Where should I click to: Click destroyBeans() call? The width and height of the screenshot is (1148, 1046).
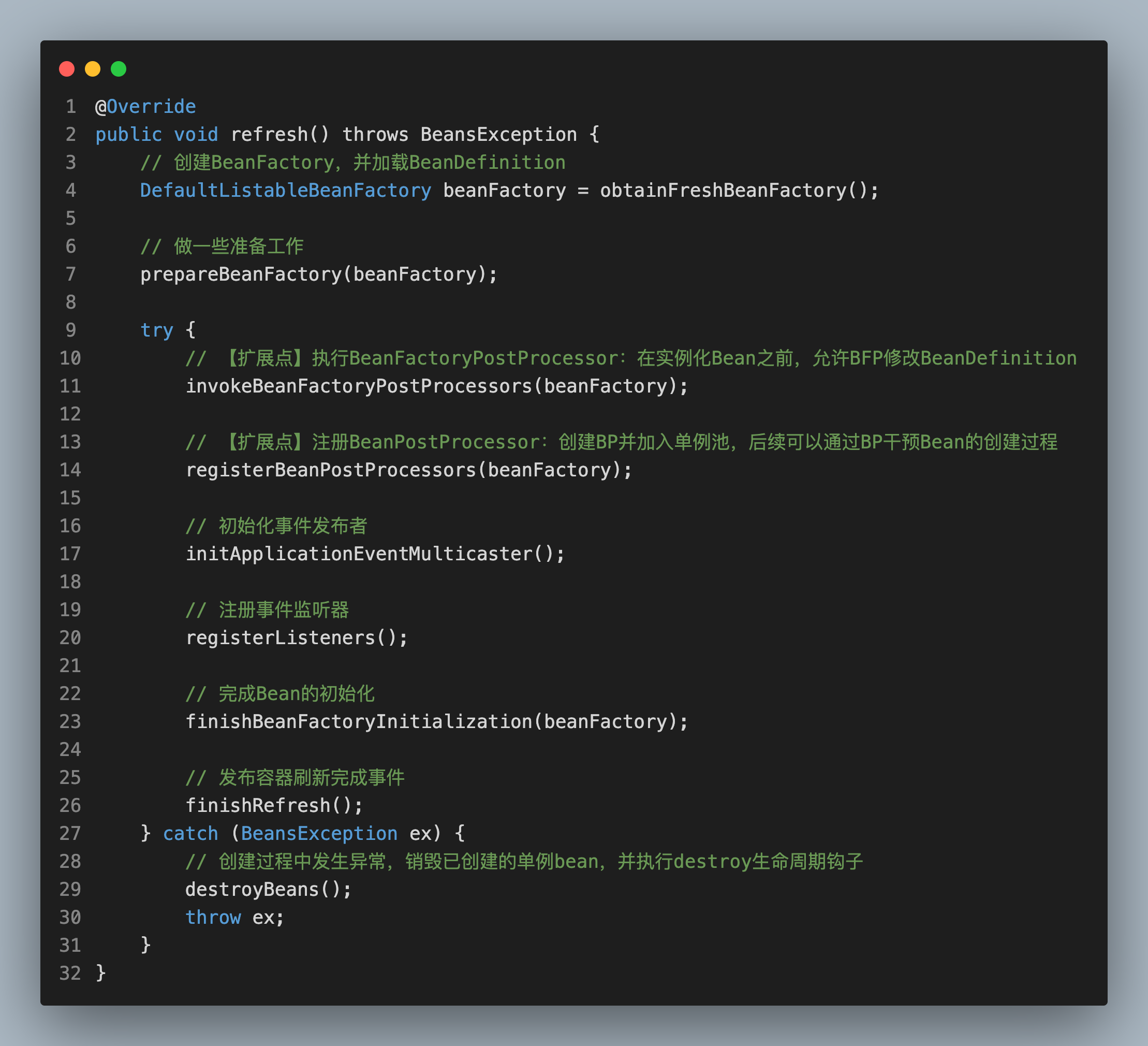coord(252,889)
